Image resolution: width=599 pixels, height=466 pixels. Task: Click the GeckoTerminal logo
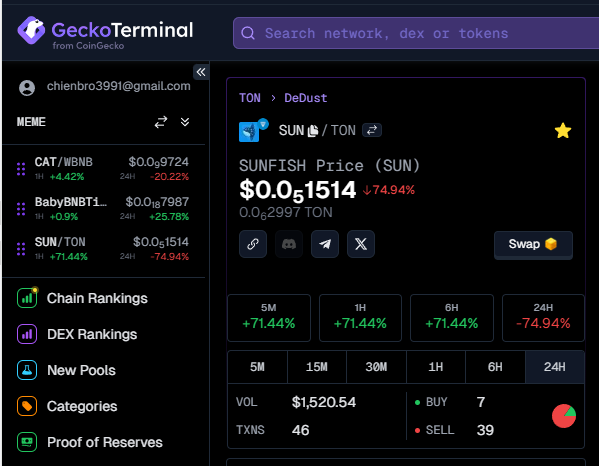[x=105, y=33]
